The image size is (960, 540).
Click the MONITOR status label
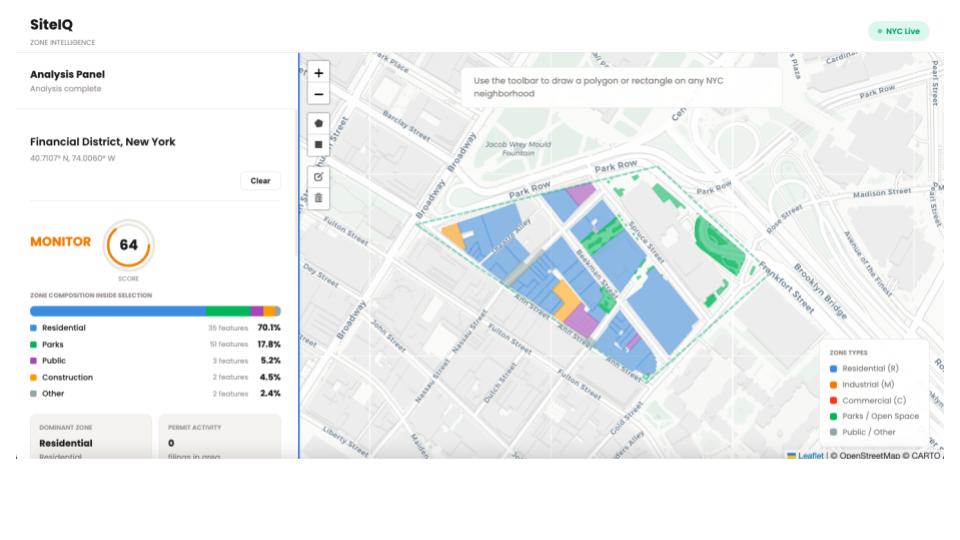tap(61, 242)
